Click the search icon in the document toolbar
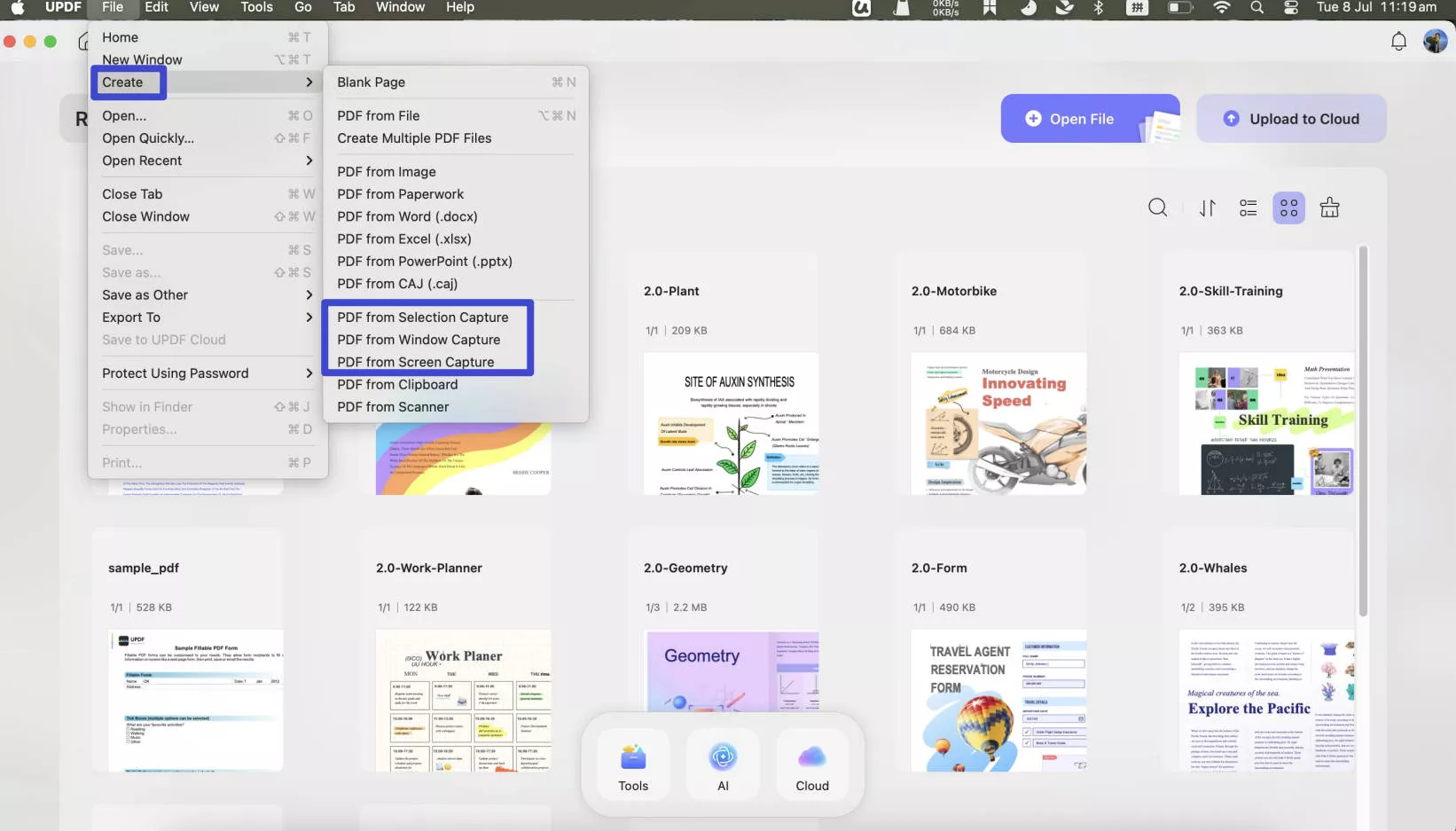The width and height of the screenshot is (1456, 831). point(1158,207)
